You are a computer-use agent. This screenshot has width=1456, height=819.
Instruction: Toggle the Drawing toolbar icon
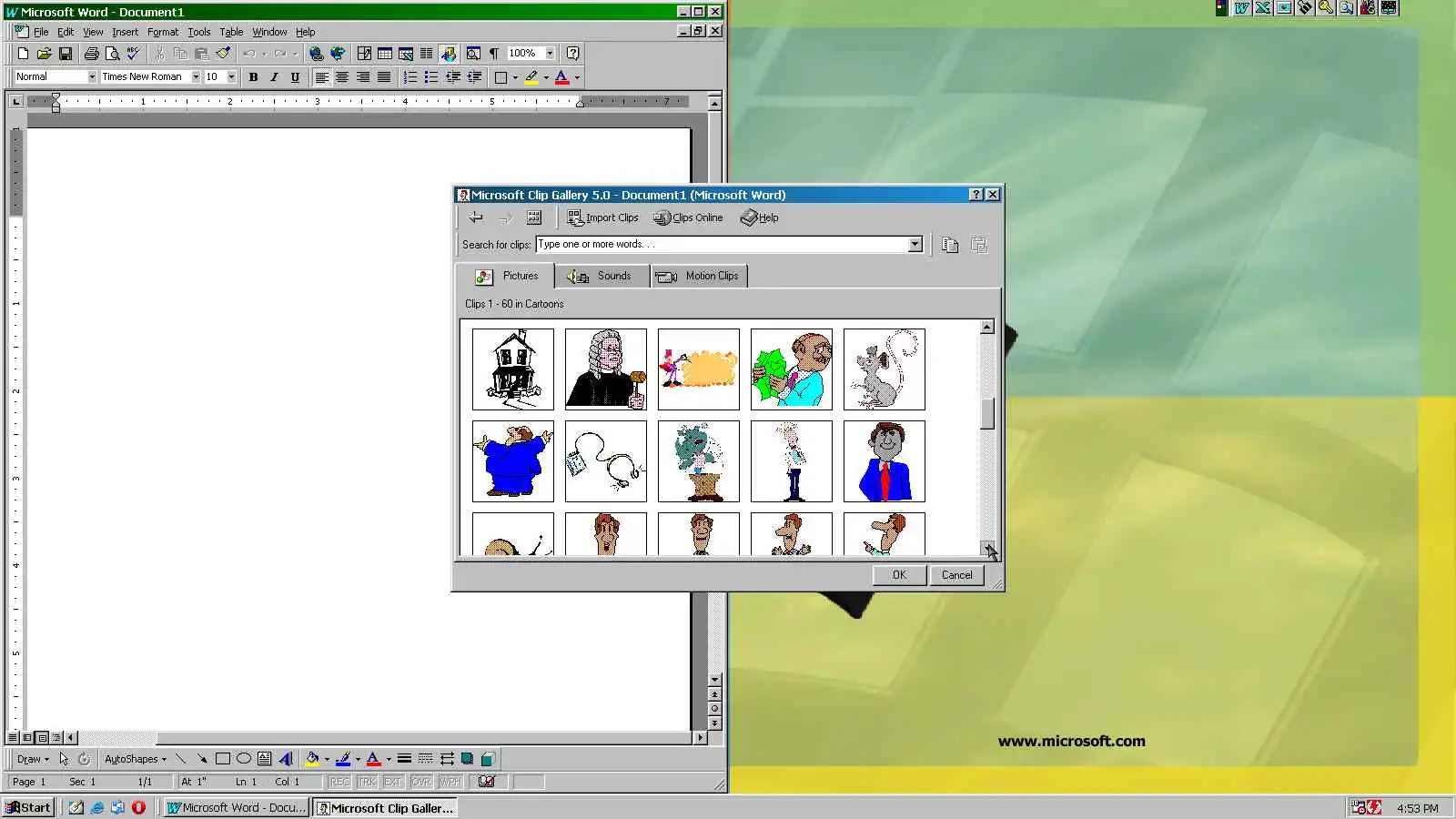tap(448, 54)
